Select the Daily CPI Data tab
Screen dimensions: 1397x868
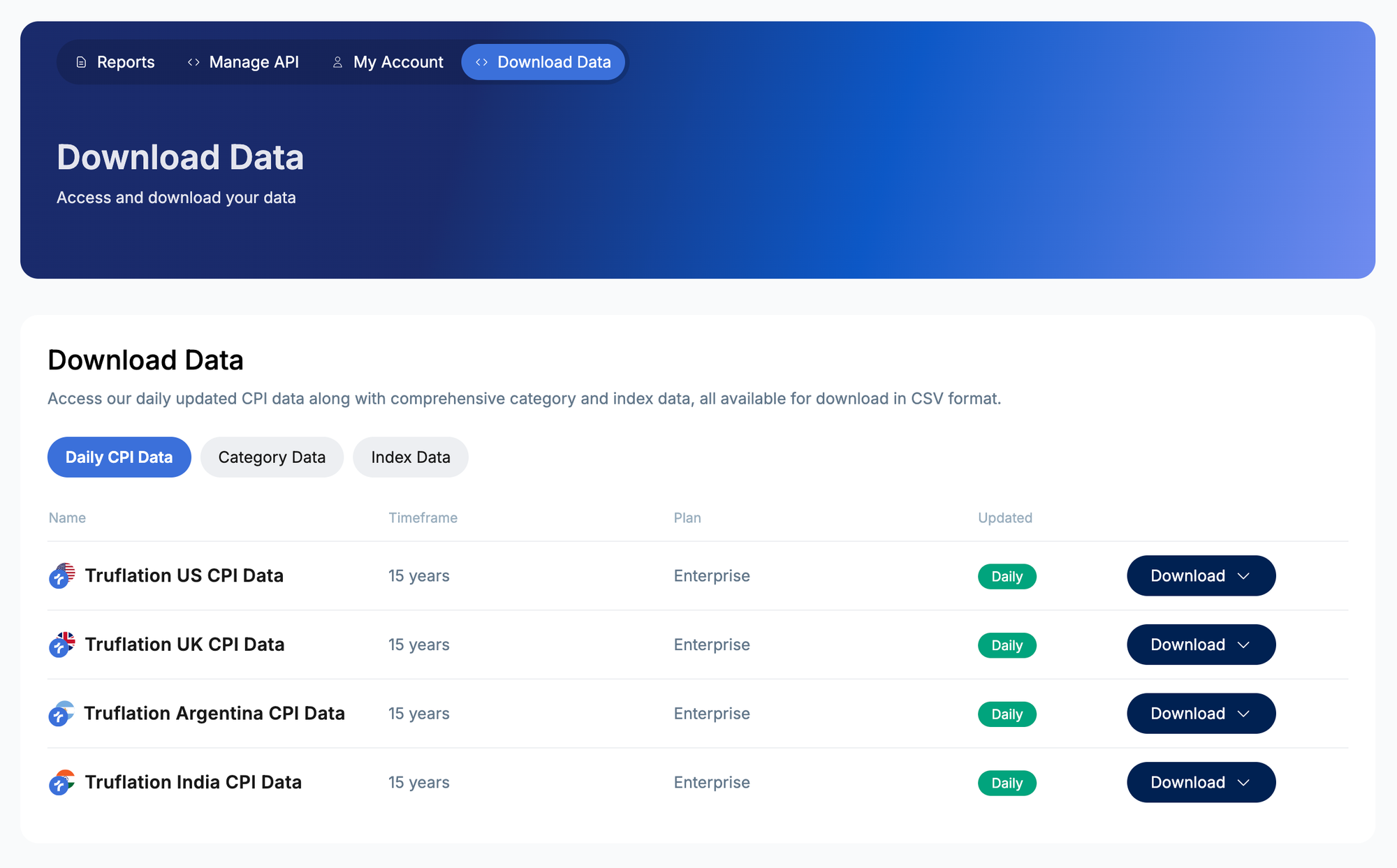[x=119, y=457]
